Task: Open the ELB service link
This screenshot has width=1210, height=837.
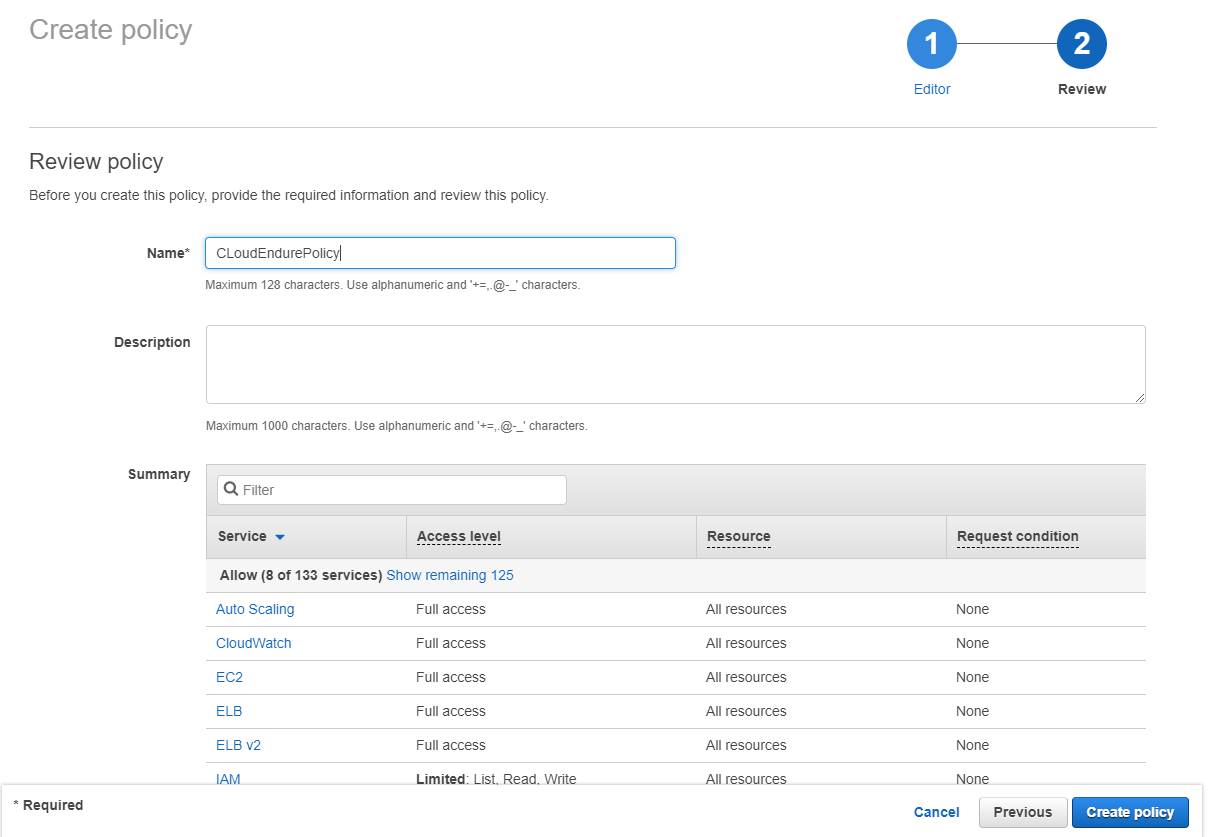Action: [229, 711]
